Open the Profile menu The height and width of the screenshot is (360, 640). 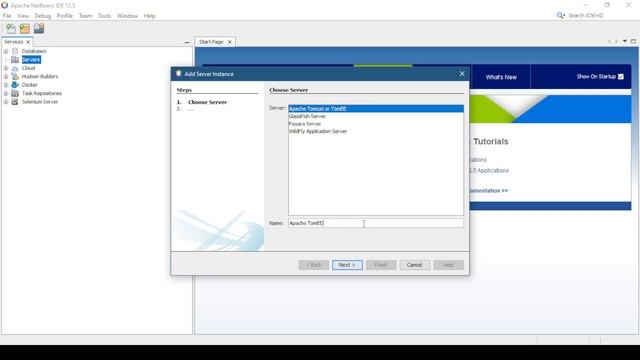pyautogui.click(x=64, y=16)
